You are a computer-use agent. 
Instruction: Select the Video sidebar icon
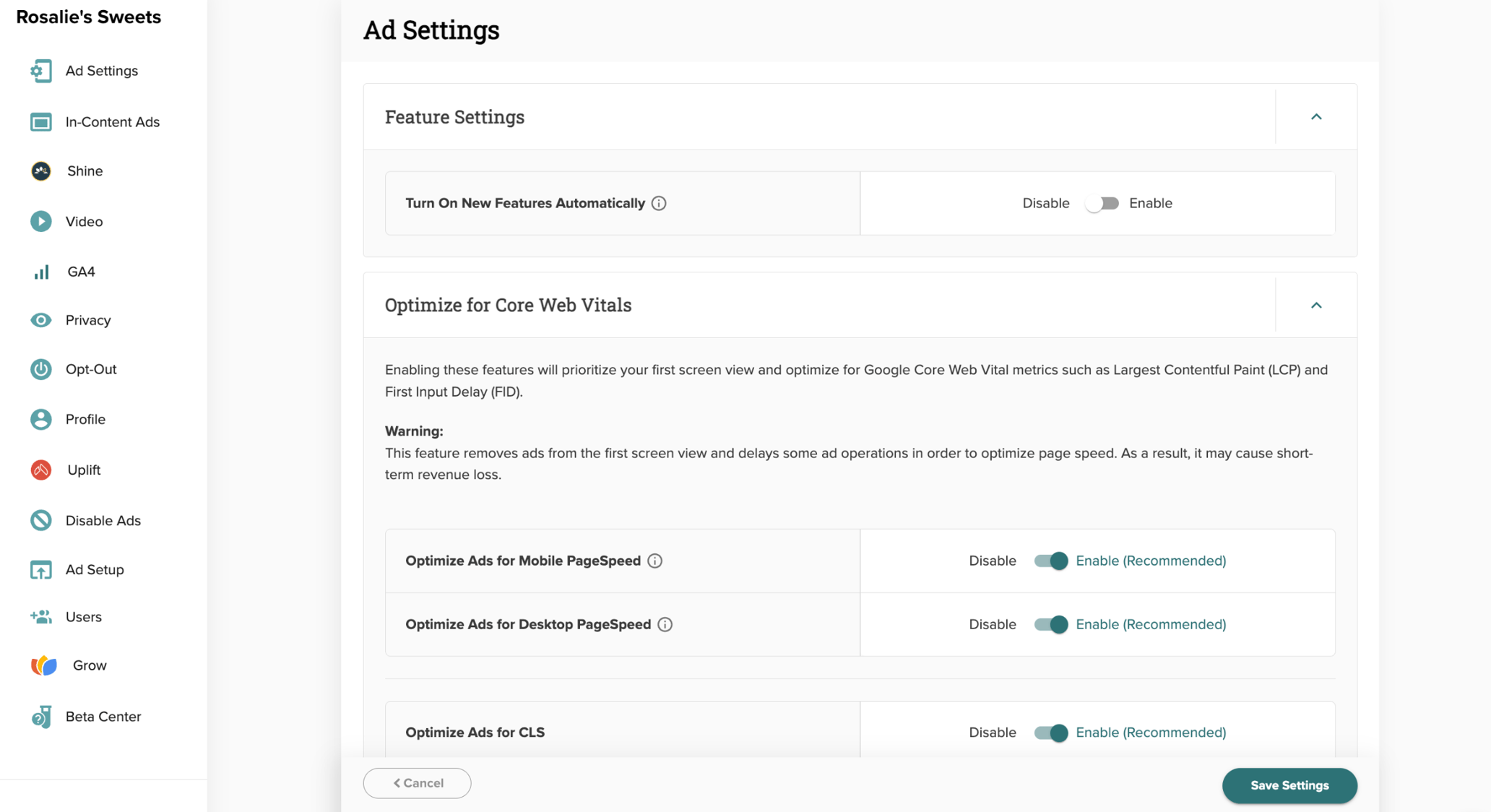point(40,221)
